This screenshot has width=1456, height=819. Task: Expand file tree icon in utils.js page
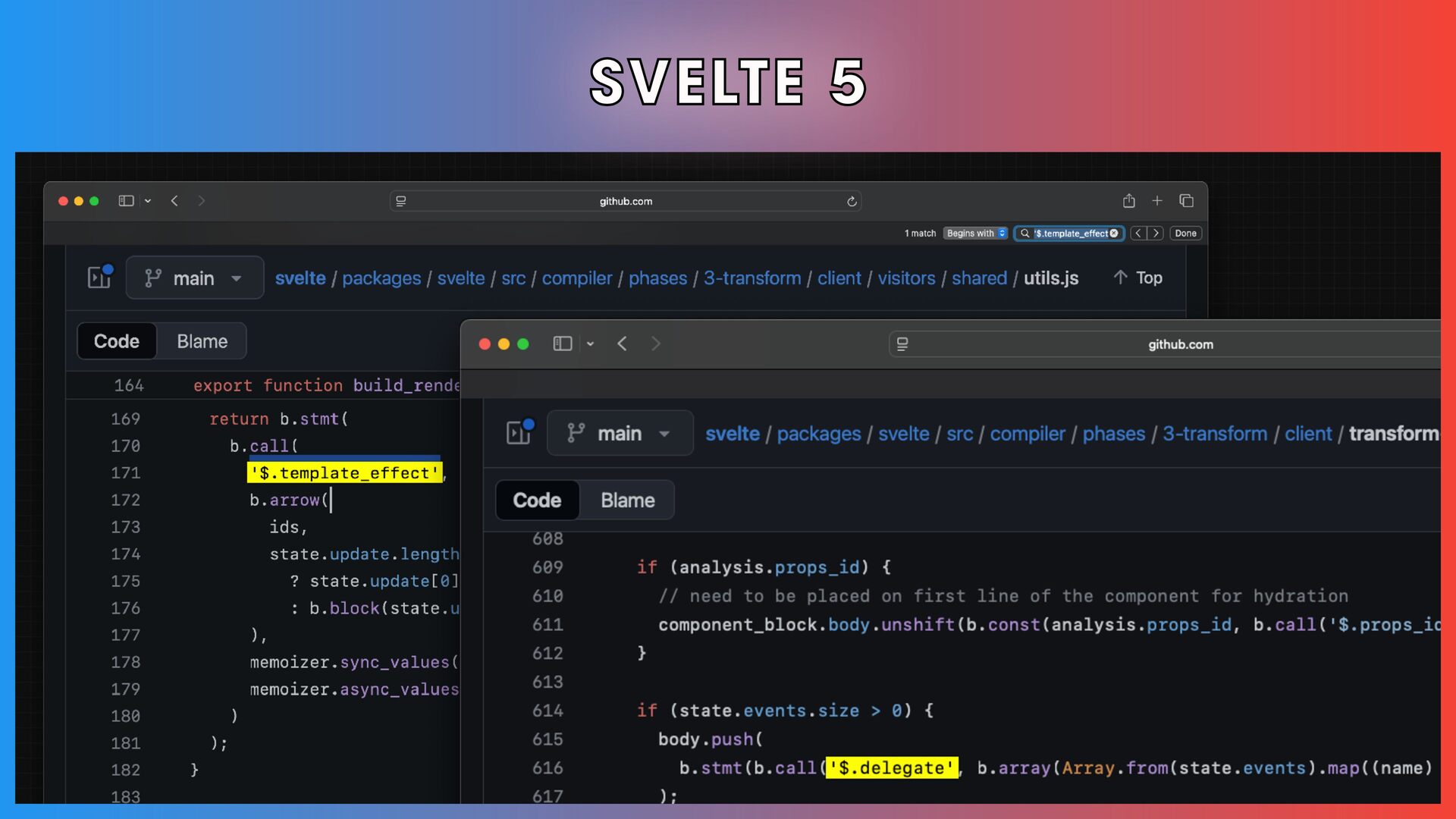(x=99, y=278)
